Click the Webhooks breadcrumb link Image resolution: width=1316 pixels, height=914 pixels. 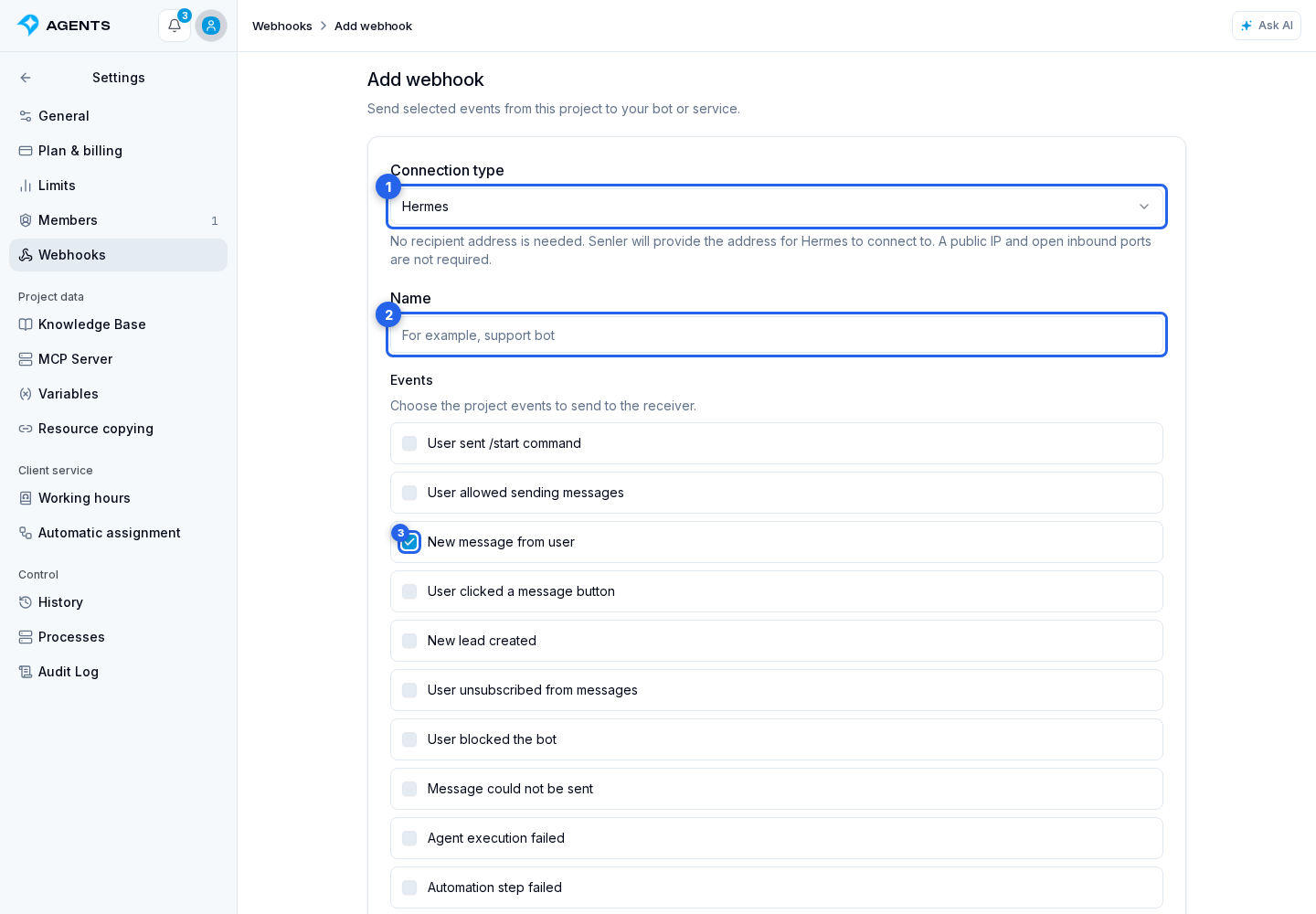[x=282, y=26]
